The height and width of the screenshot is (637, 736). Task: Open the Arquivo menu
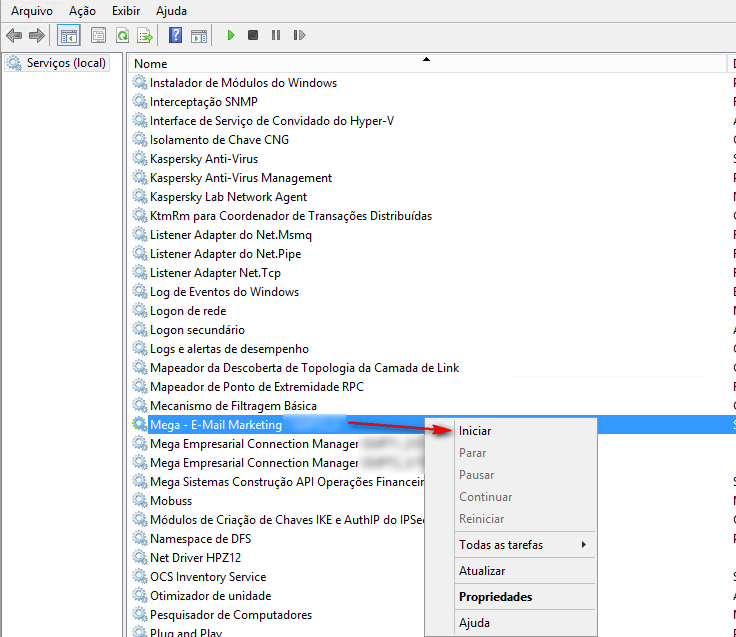click(32, 10)
